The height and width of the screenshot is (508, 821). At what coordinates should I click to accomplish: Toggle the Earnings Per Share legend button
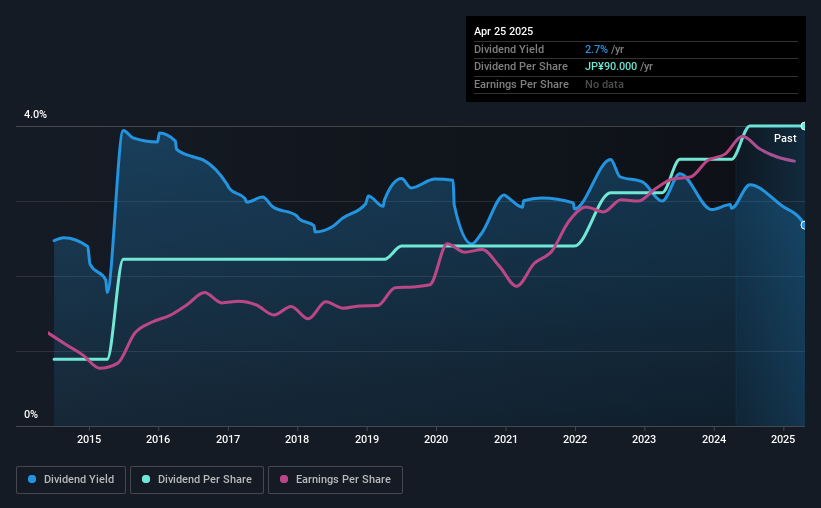pyautogui.click(x=335, y=480)
